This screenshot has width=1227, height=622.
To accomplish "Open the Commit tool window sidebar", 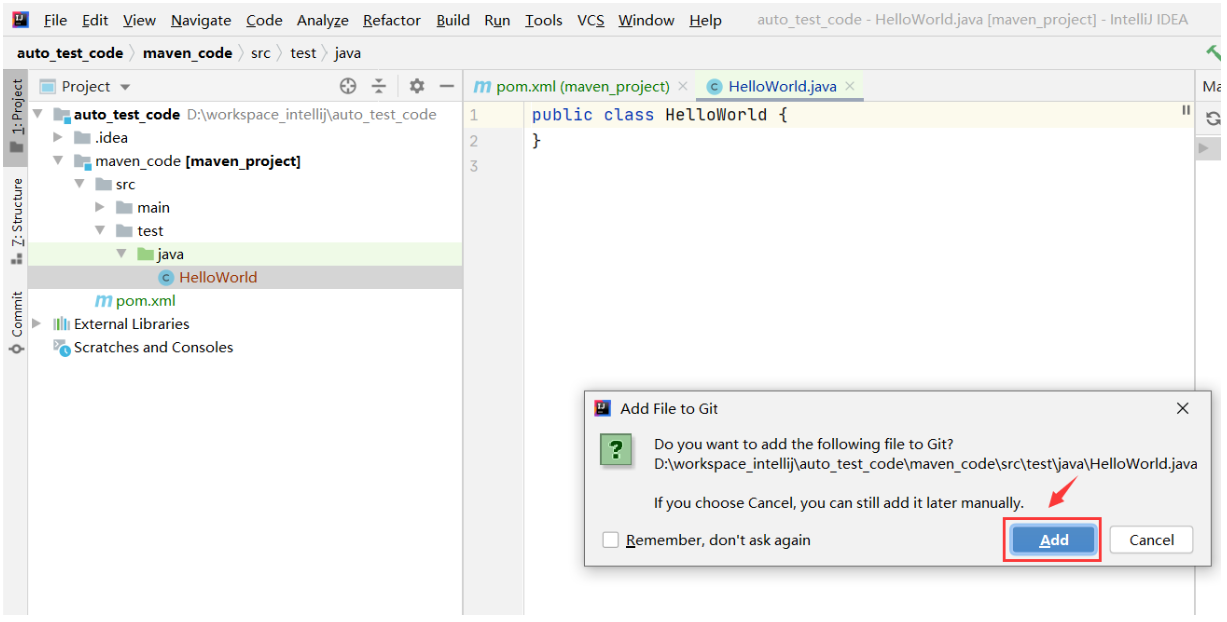I will pos(16,322).
